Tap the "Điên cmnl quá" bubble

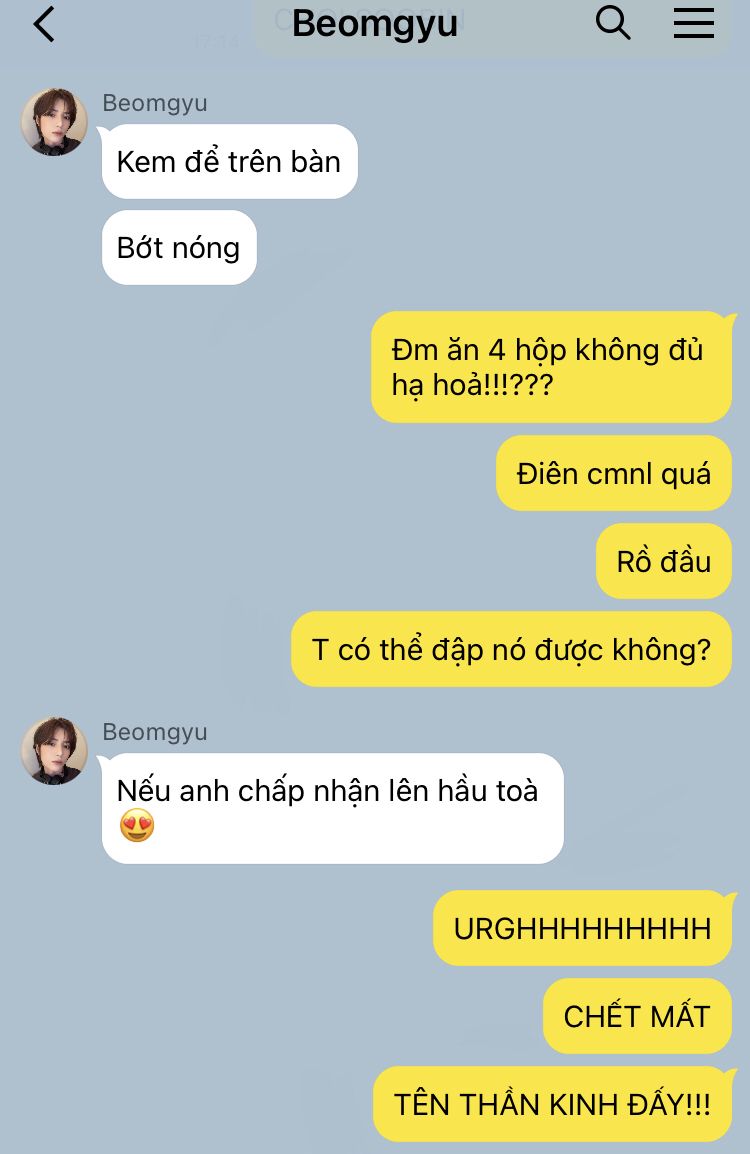(x=614, y=473)
